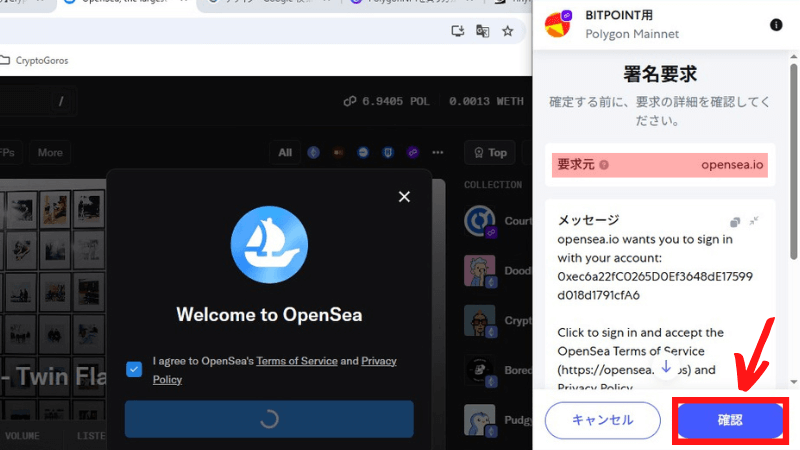
Task: Open the Doodles collection avatar
Action: 480,270
